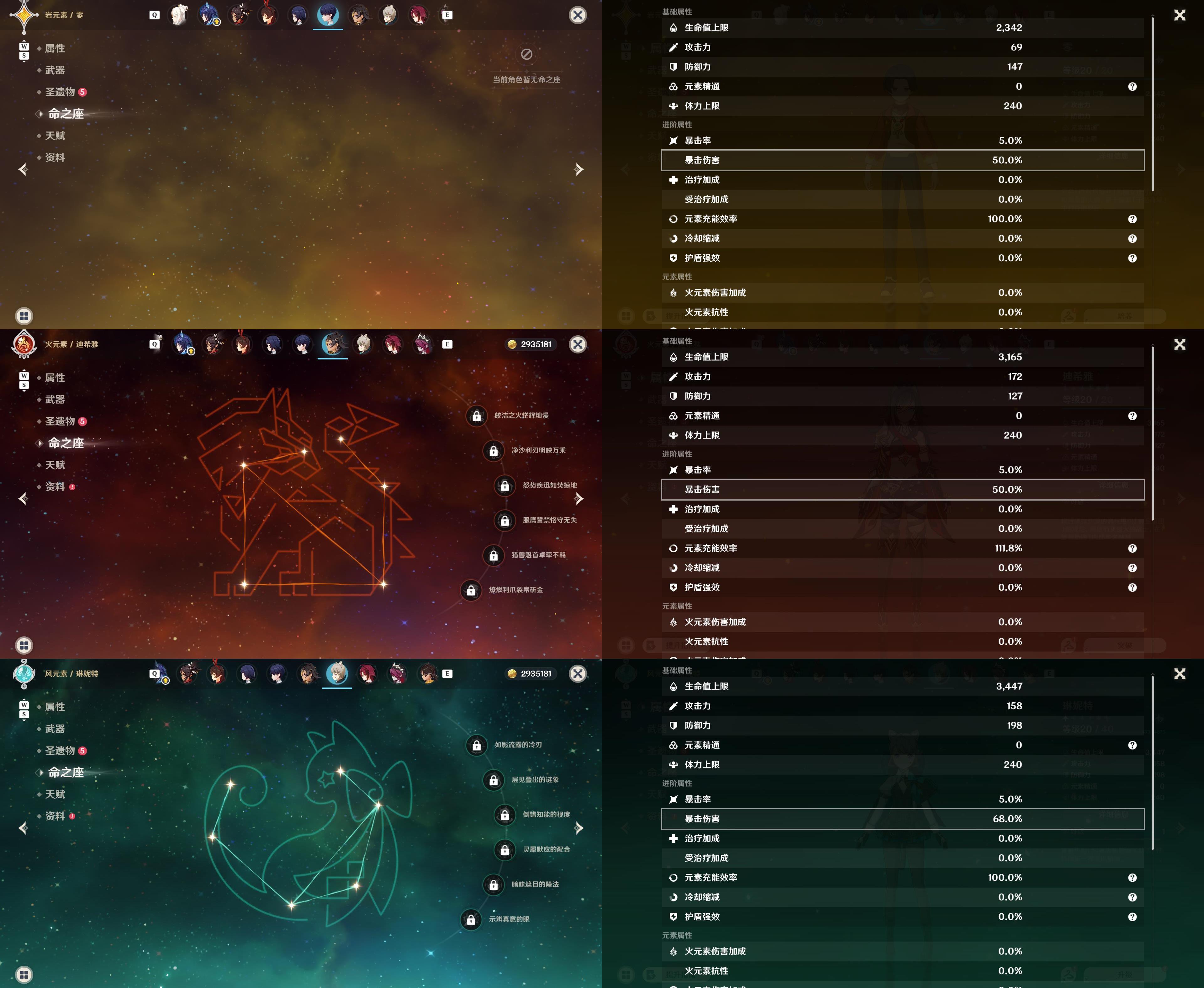Open the 圣遗物 tab in the 琳妮特 screen

pyautogui.click(x=60, y=751)
